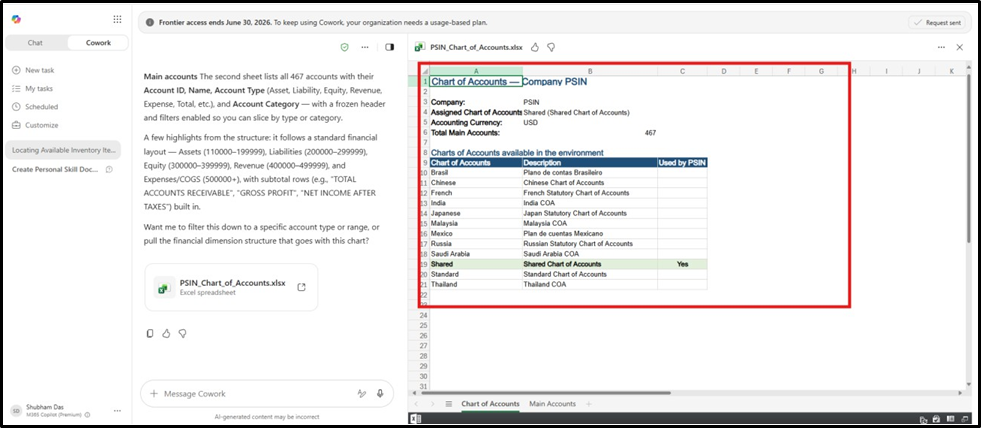Switch to the Chat tab

click(36, 43)
